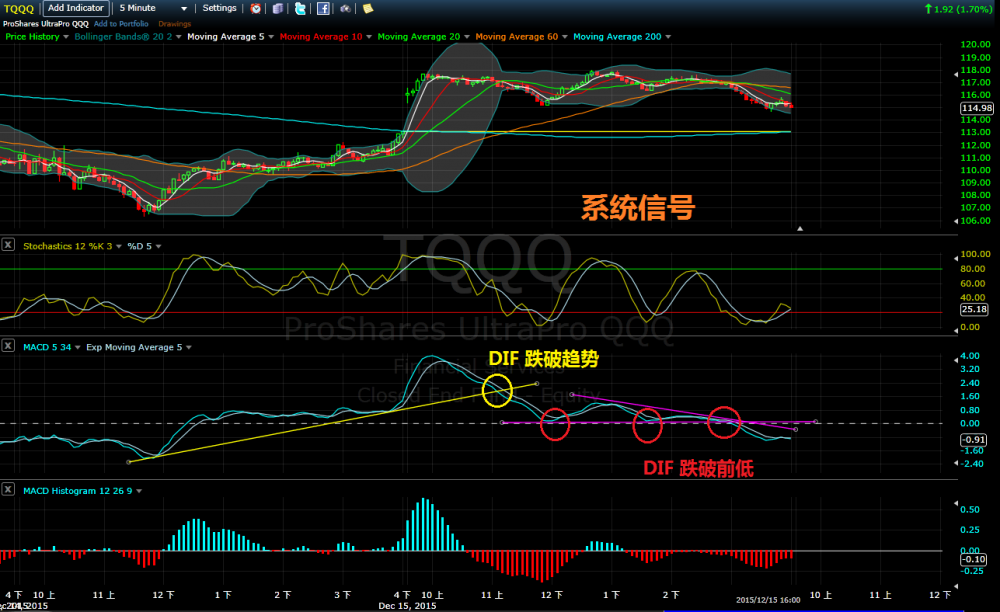Open the Settings menu
Screen dimensions: 1000x612
(x=222, y=8)
